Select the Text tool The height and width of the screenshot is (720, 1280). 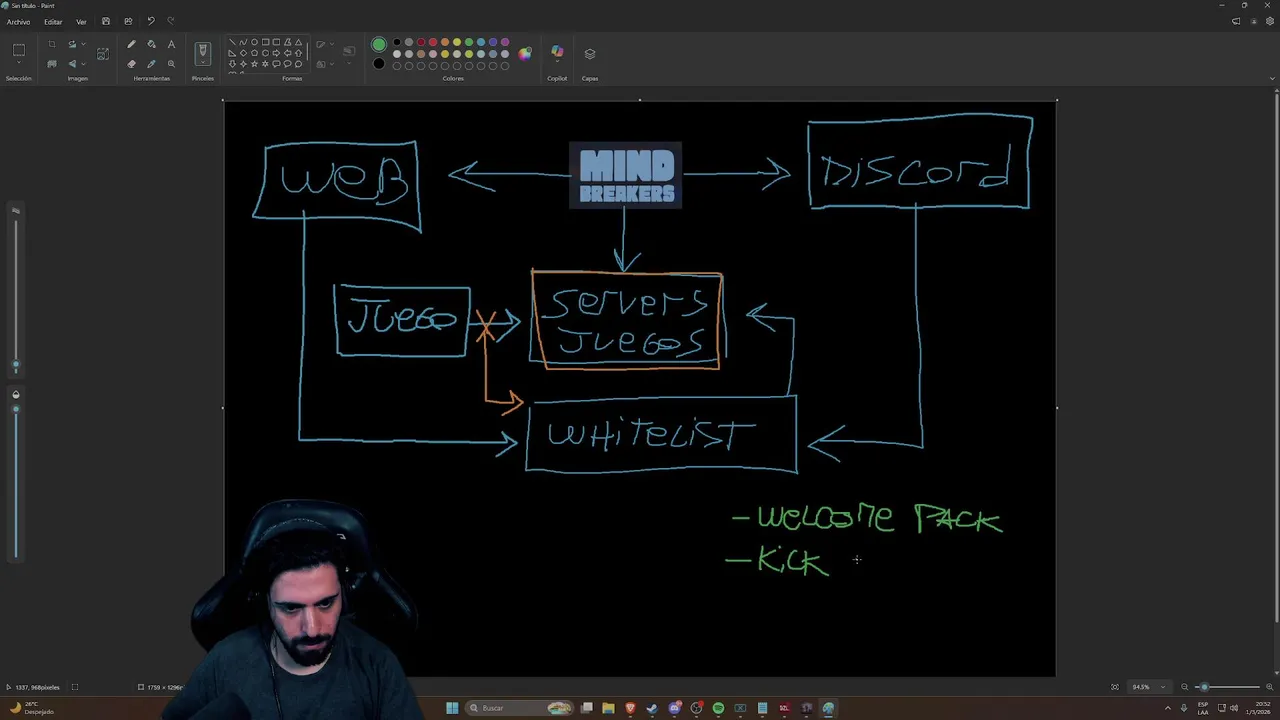pyautogui.click(x=171, y=44)
